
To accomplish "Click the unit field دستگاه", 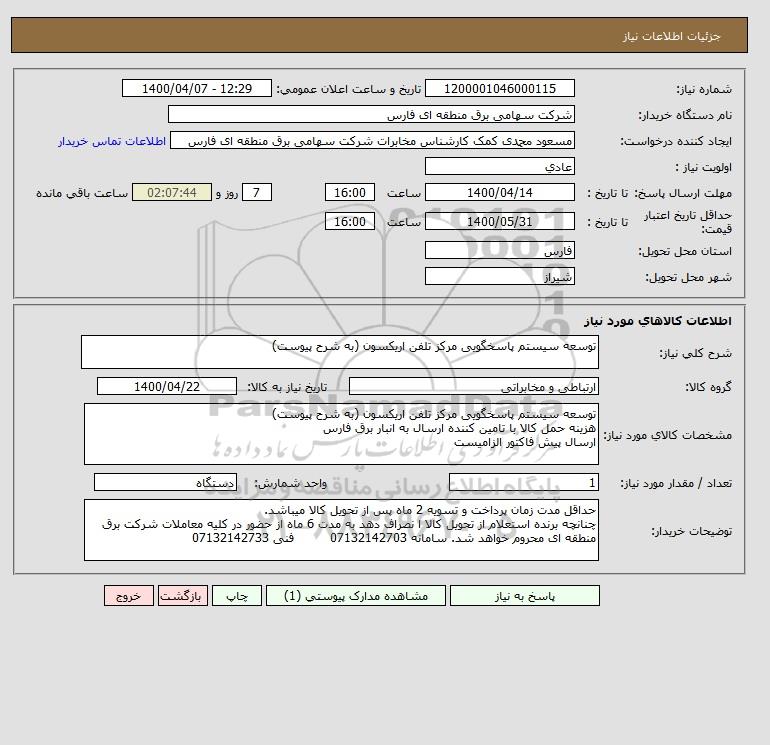I will tap(165, 483).
